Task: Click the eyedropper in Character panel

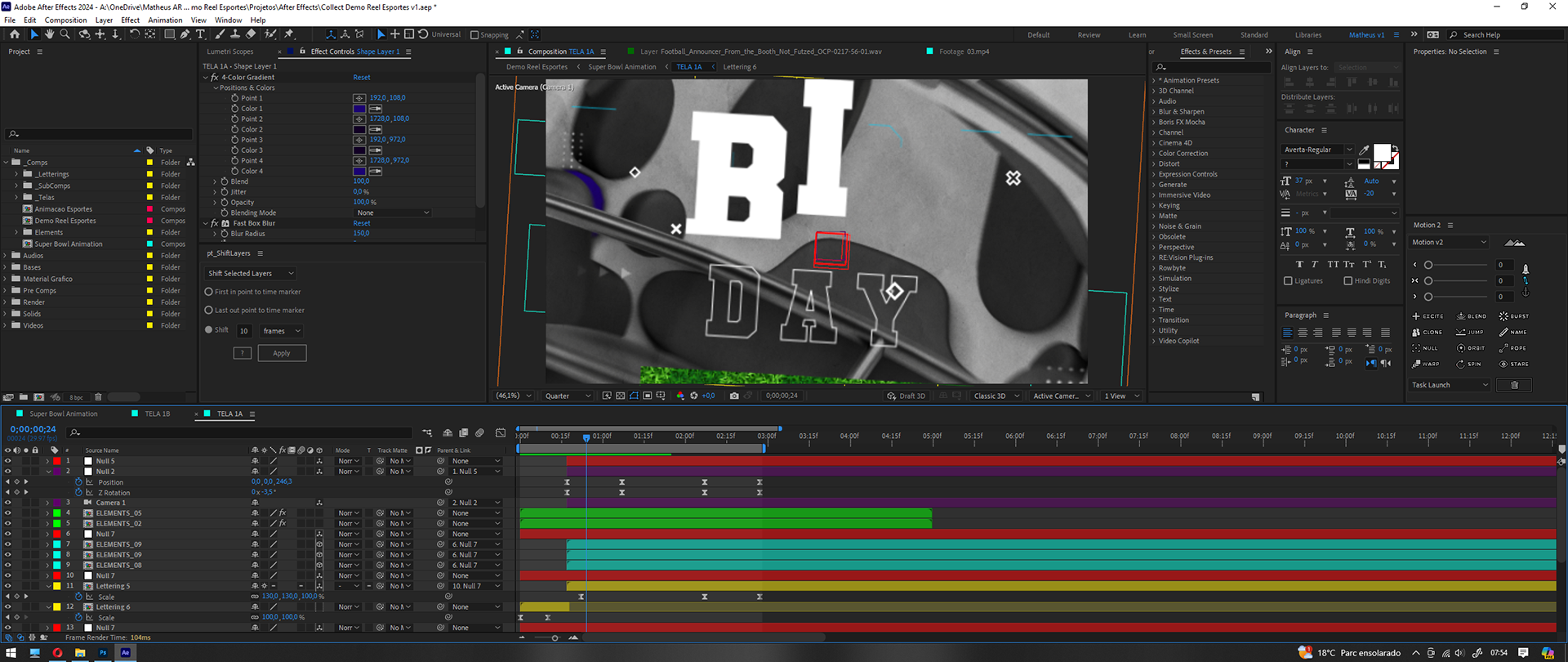Action: point(1364,150)
